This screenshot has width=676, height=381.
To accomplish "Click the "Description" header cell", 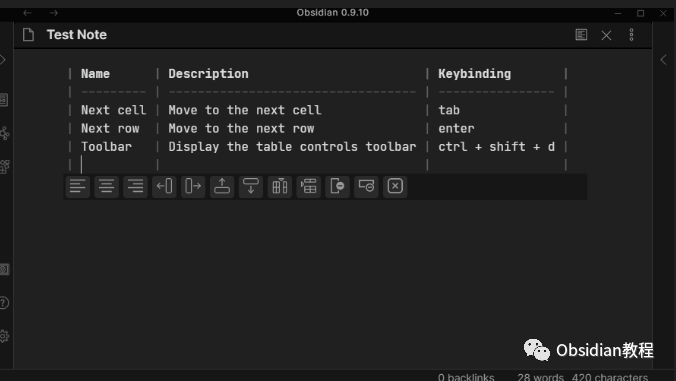I will click(208, 74).
